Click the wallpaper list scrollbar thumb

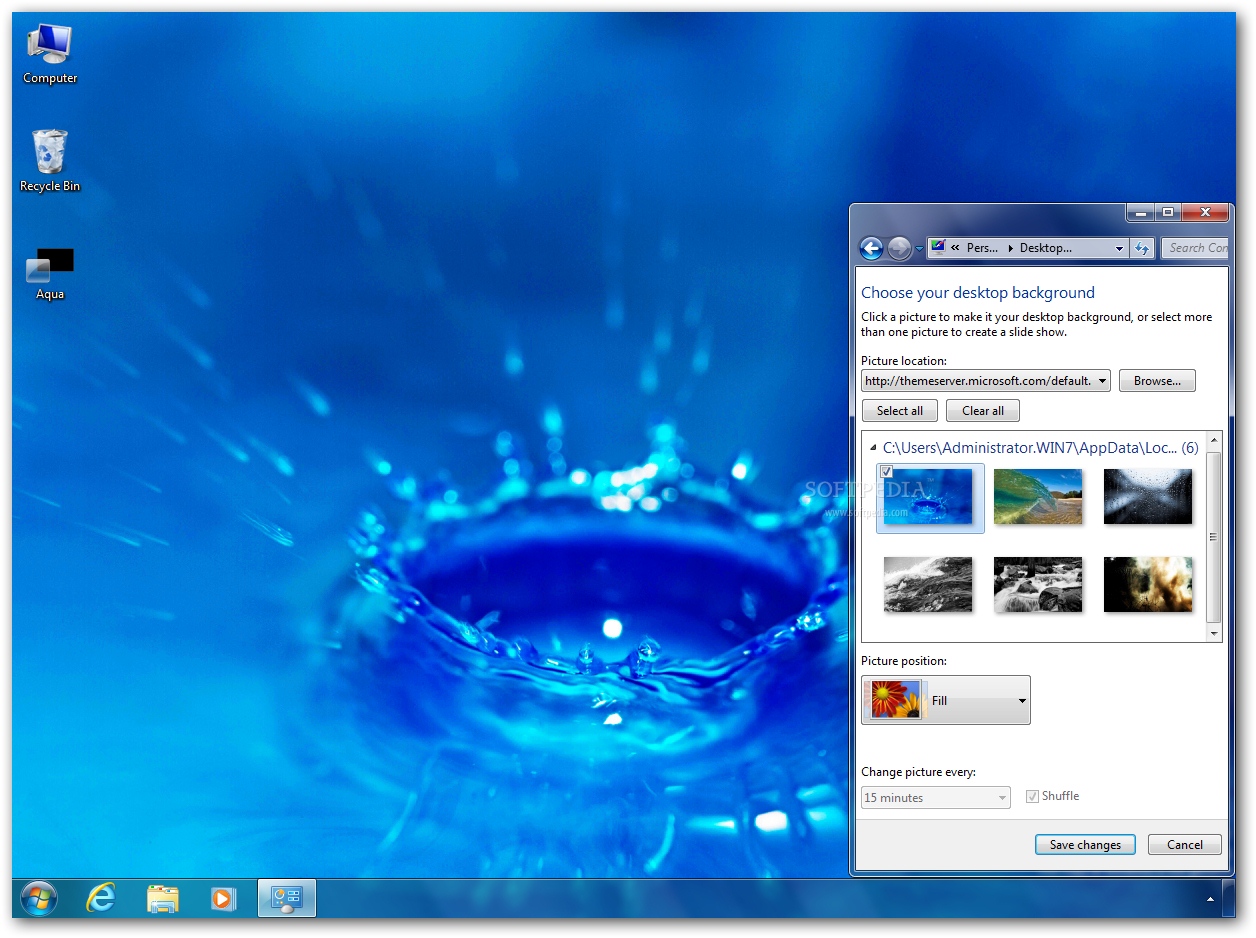pyautogui.click(x=1214, y=536)
